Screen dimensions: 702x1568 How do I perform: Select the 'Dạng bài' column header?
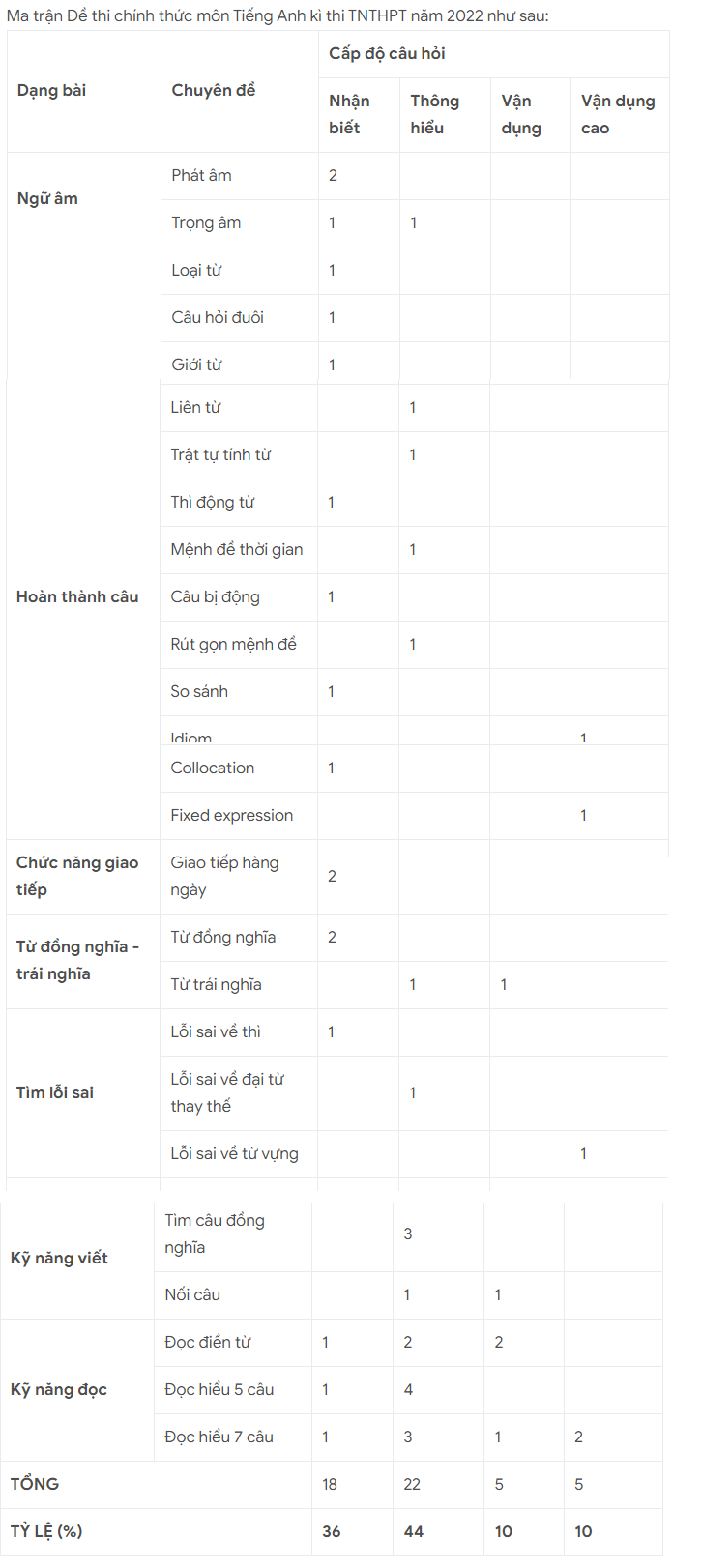(51, 91)
